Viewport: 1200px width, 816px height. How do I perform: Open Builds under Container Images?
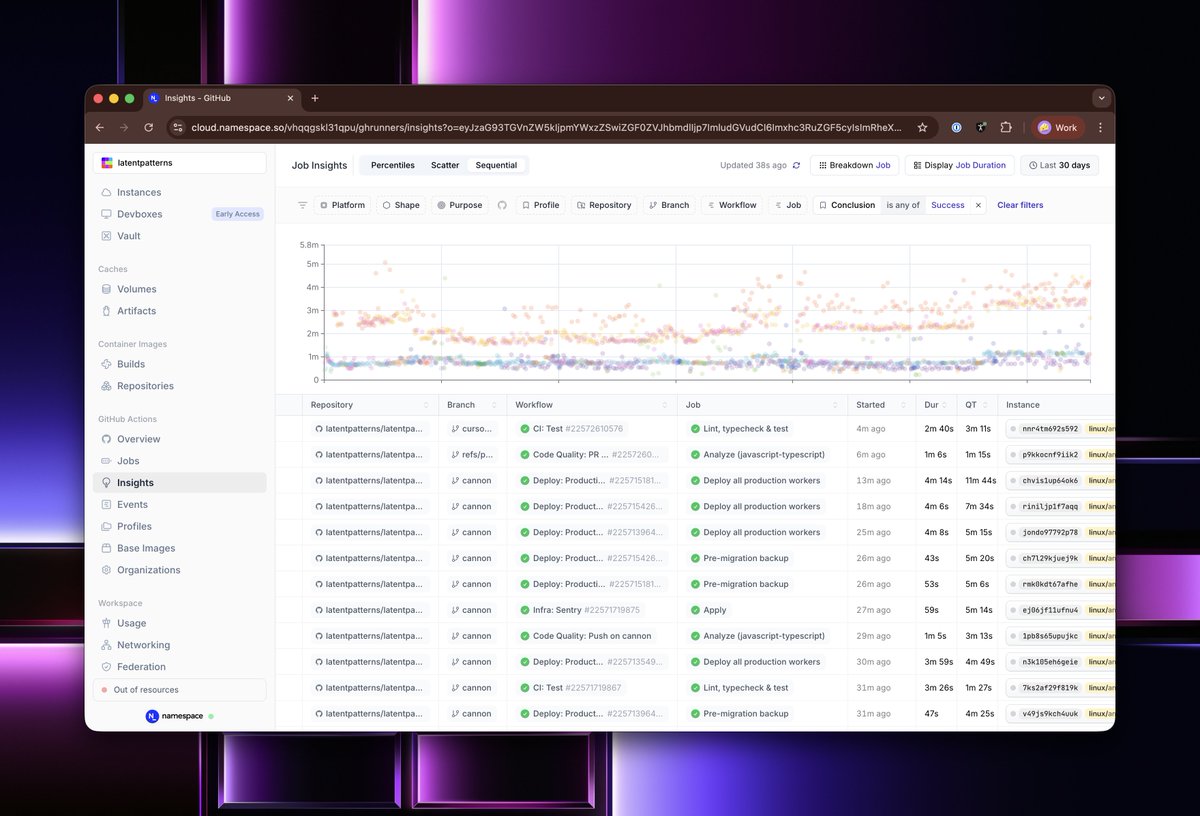coord(130,364)
